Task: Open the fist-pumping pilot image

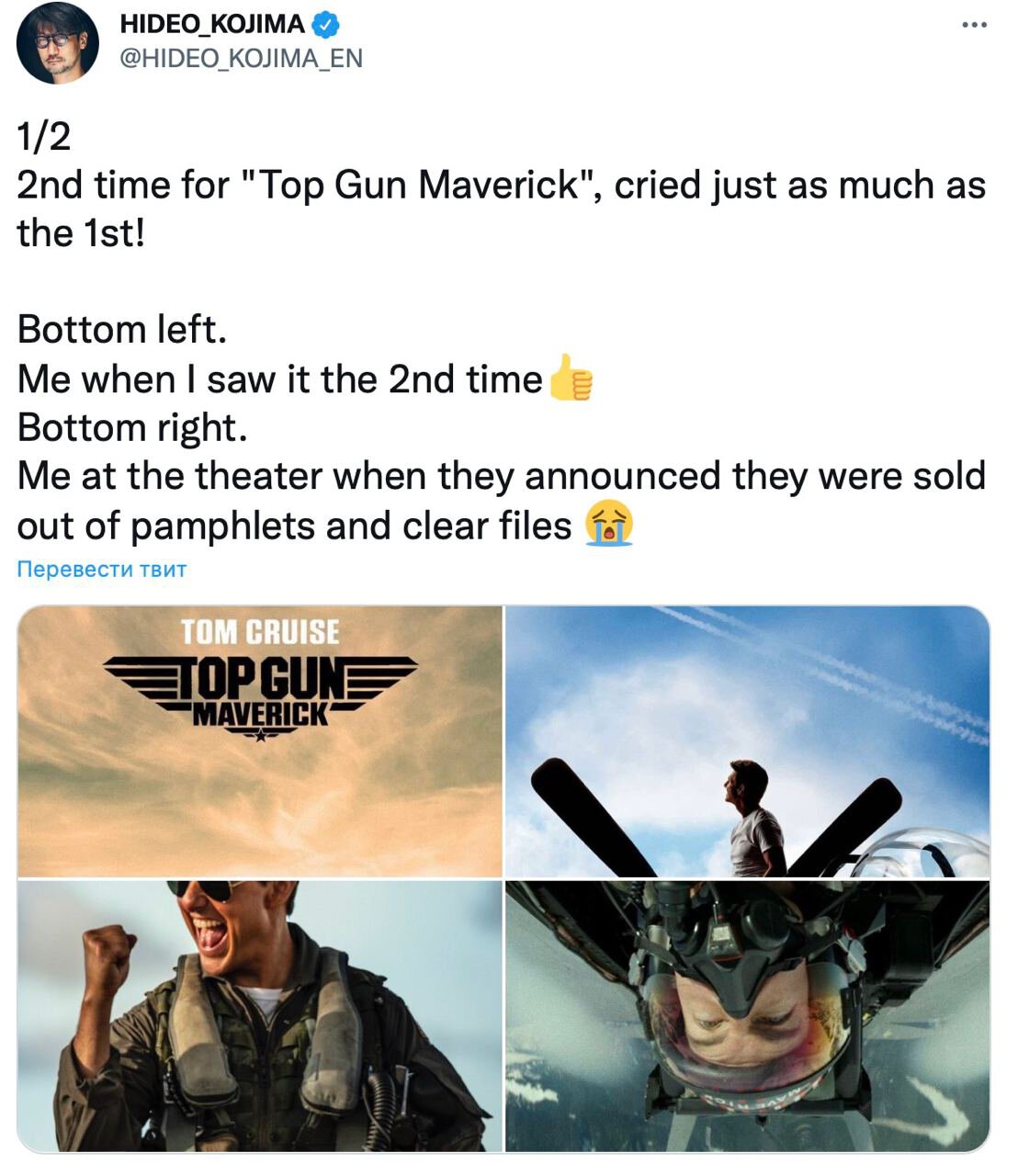Action: (260, 1016)
